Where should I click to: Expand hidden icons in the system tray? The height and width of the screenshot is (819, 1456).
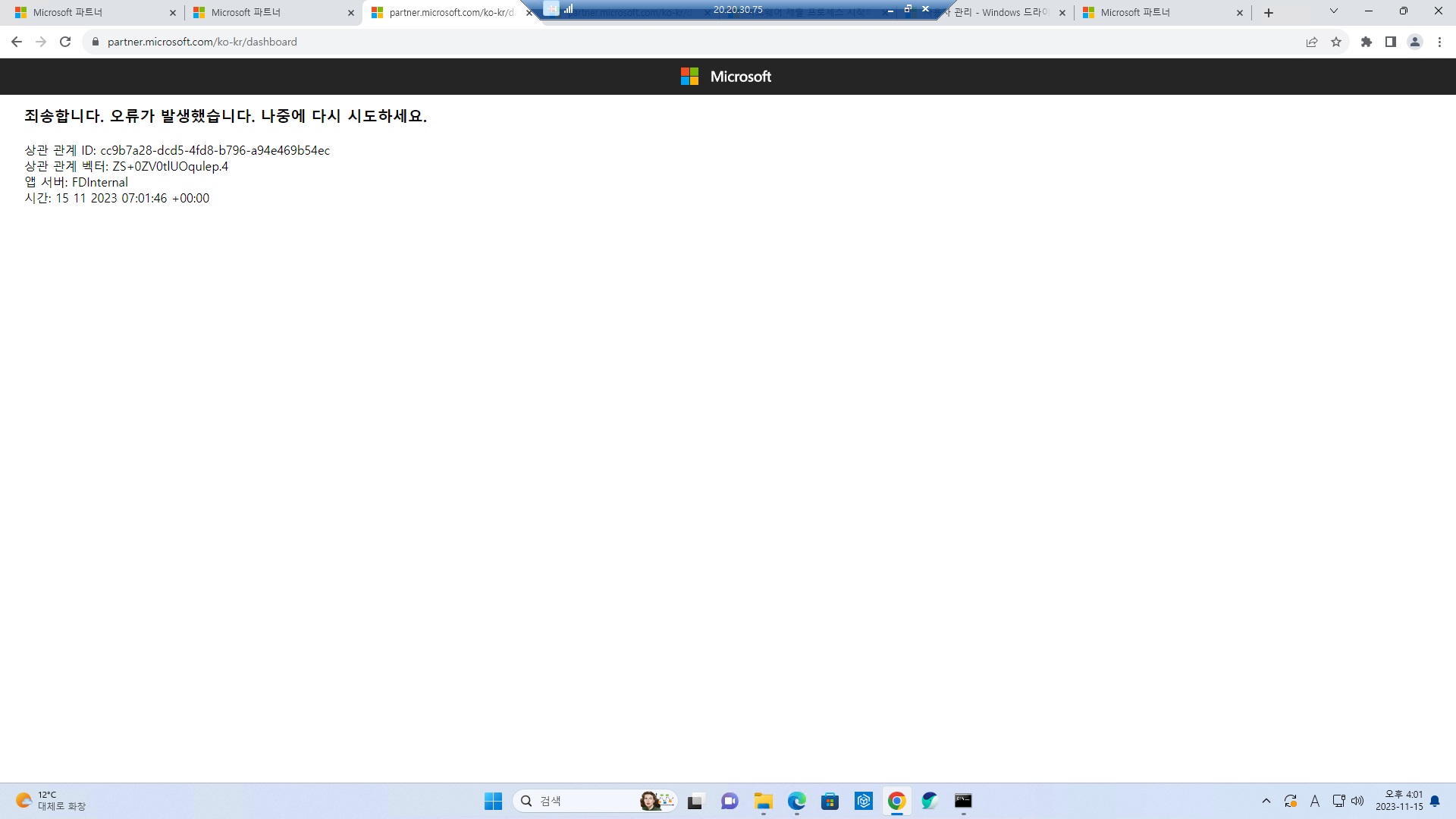coord(1266,800)
